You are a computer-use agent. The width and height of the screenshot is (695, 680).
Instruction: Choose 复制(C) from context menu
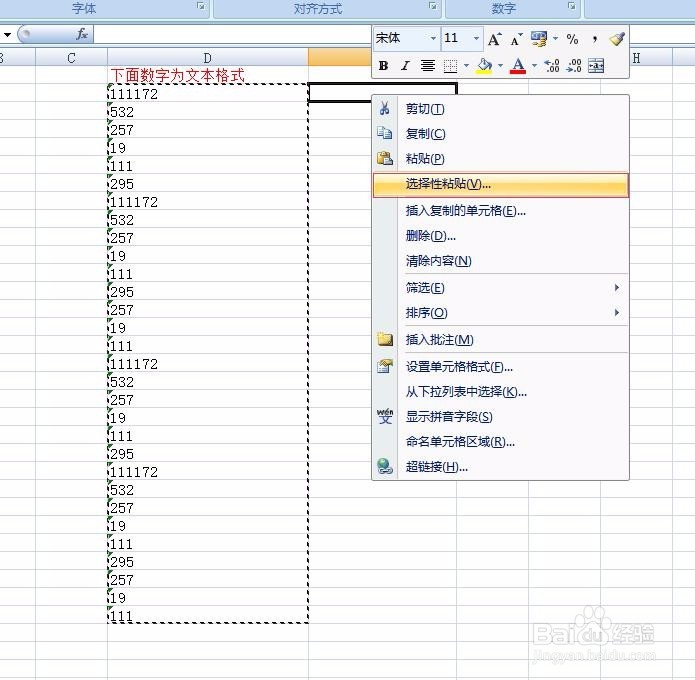click(500, 133)
